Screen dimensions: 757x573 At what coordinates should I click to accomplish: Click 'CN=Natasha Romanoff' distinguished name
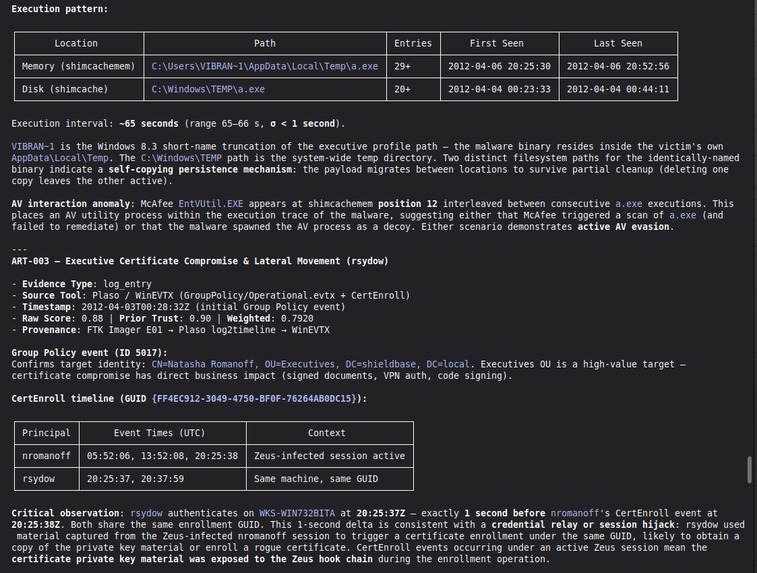pos(203,364)
